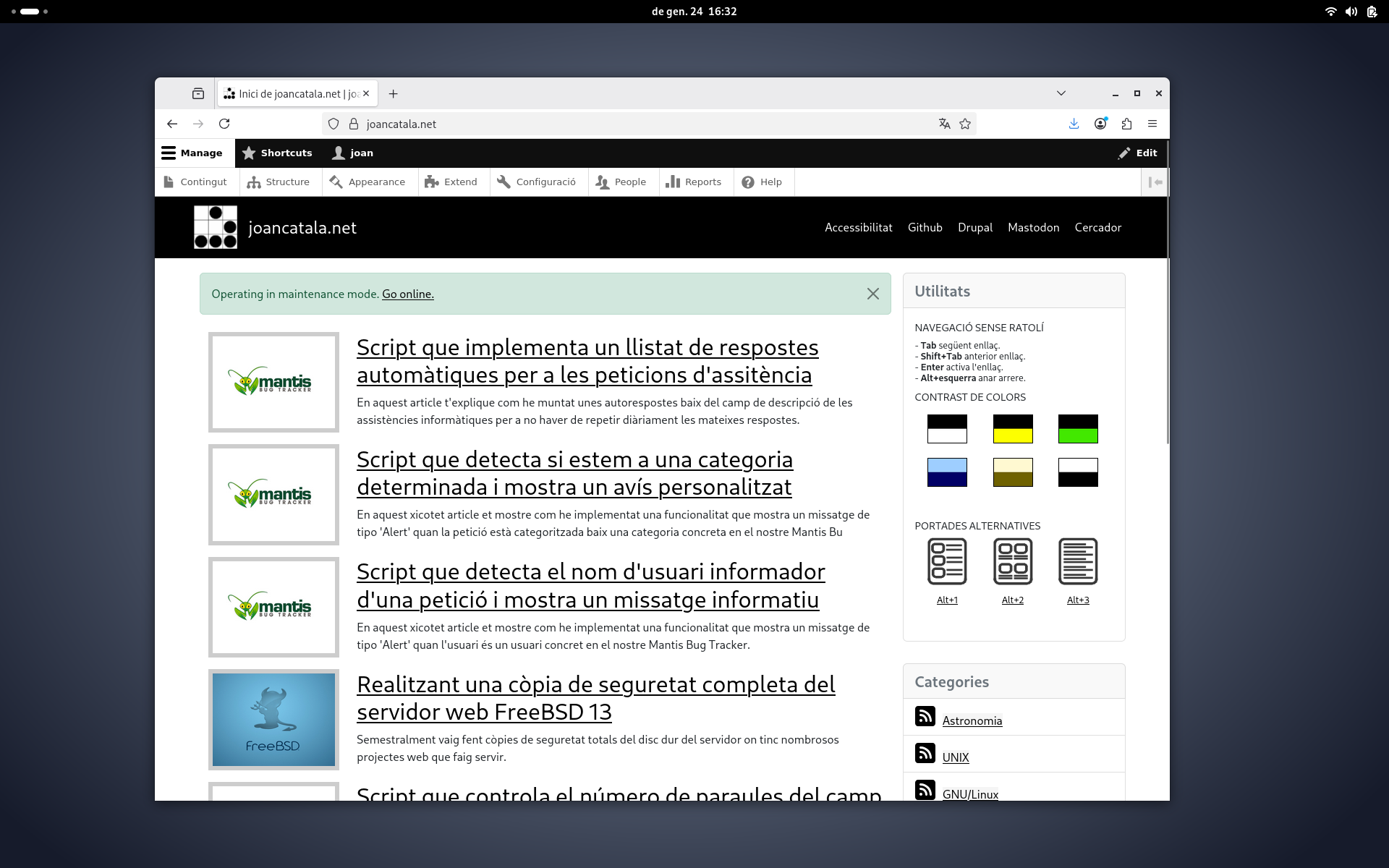Open the People section icon
Viewport: 1389px width, 868px height.
[x=603, y=182]
